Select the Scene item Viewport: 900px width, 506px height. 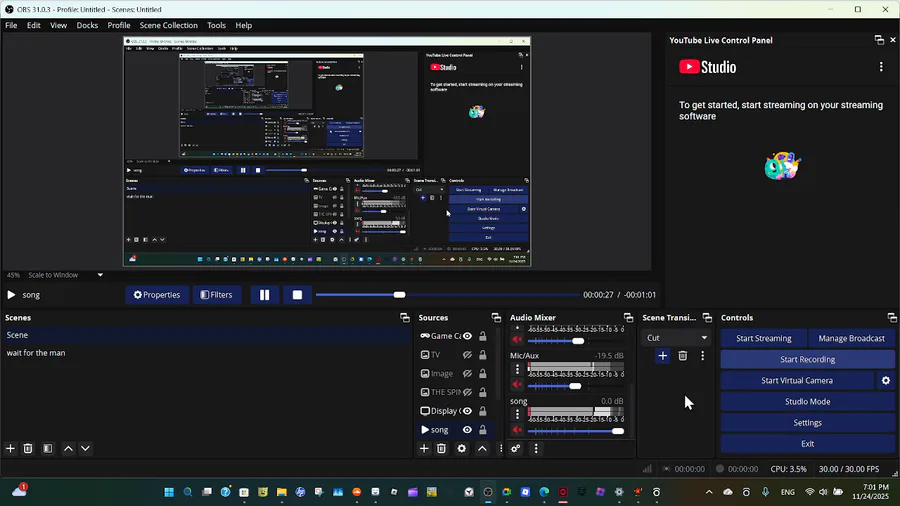click(x=207, y=335)
